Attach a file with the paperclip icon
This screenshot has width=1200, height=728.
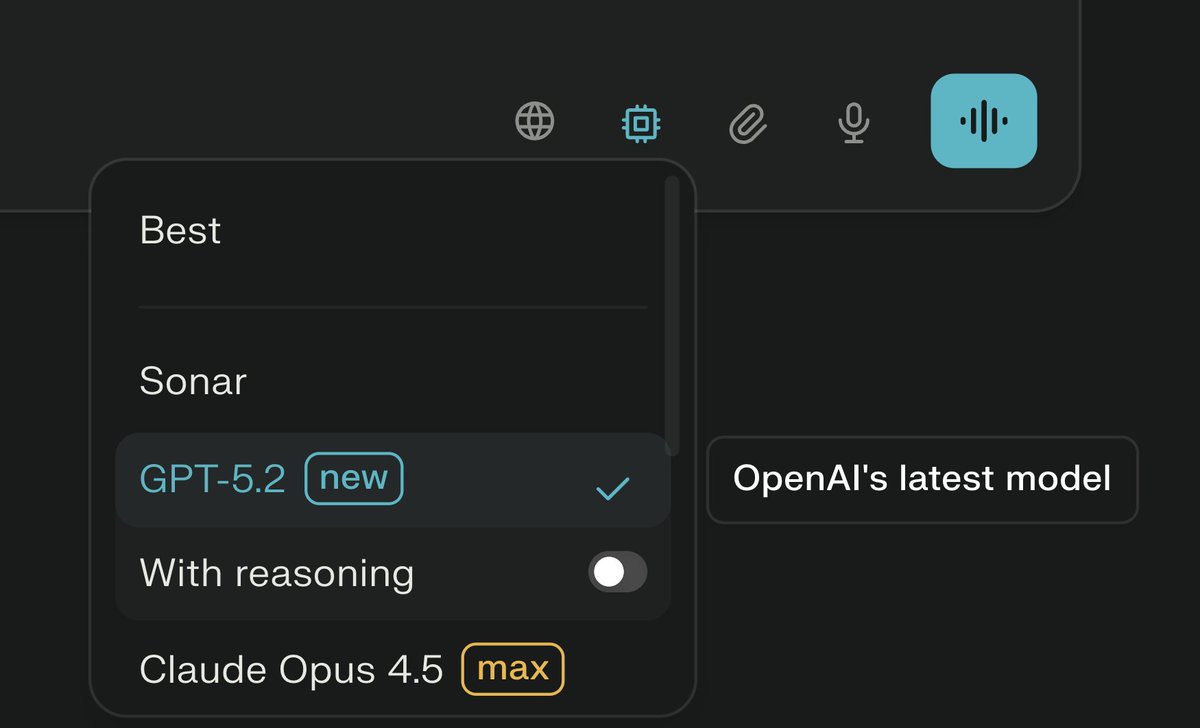click(x=747, y=124)
